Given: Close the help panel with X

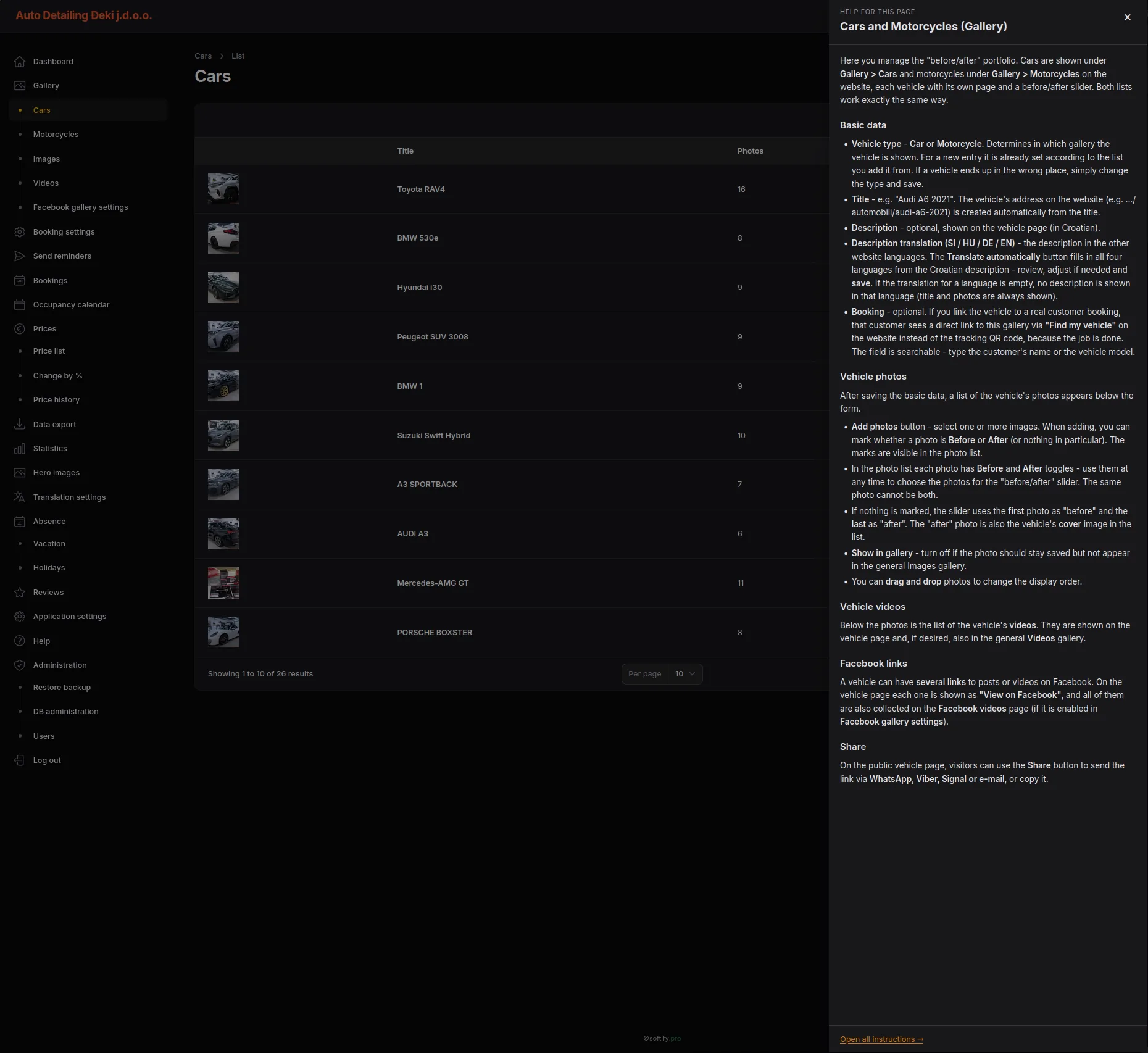Looking at the screenshot, I should [x=1128, y=17].
